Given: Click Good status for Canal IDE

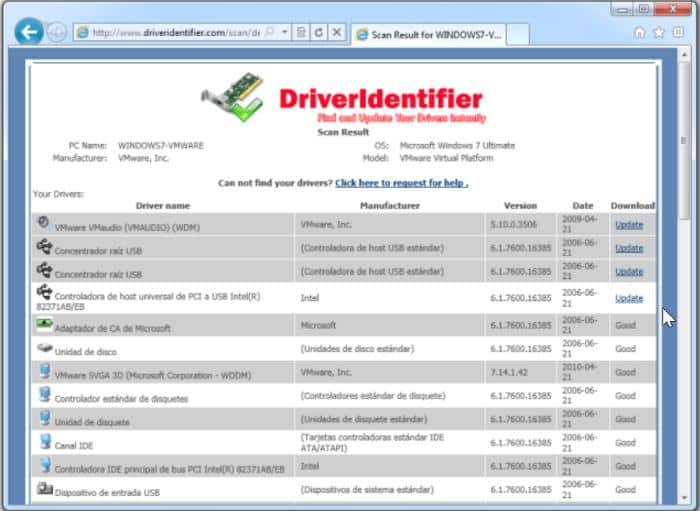Looking at the screenshot, I should coord(625,443).
